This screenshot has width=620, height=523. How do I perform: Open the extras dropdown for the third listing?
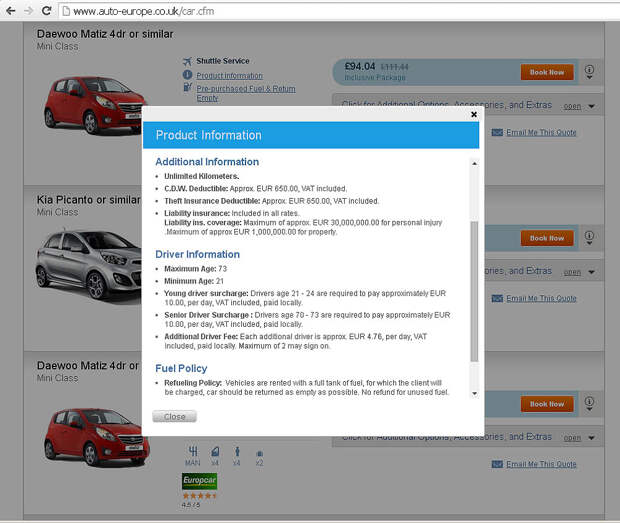pos(580,438)
